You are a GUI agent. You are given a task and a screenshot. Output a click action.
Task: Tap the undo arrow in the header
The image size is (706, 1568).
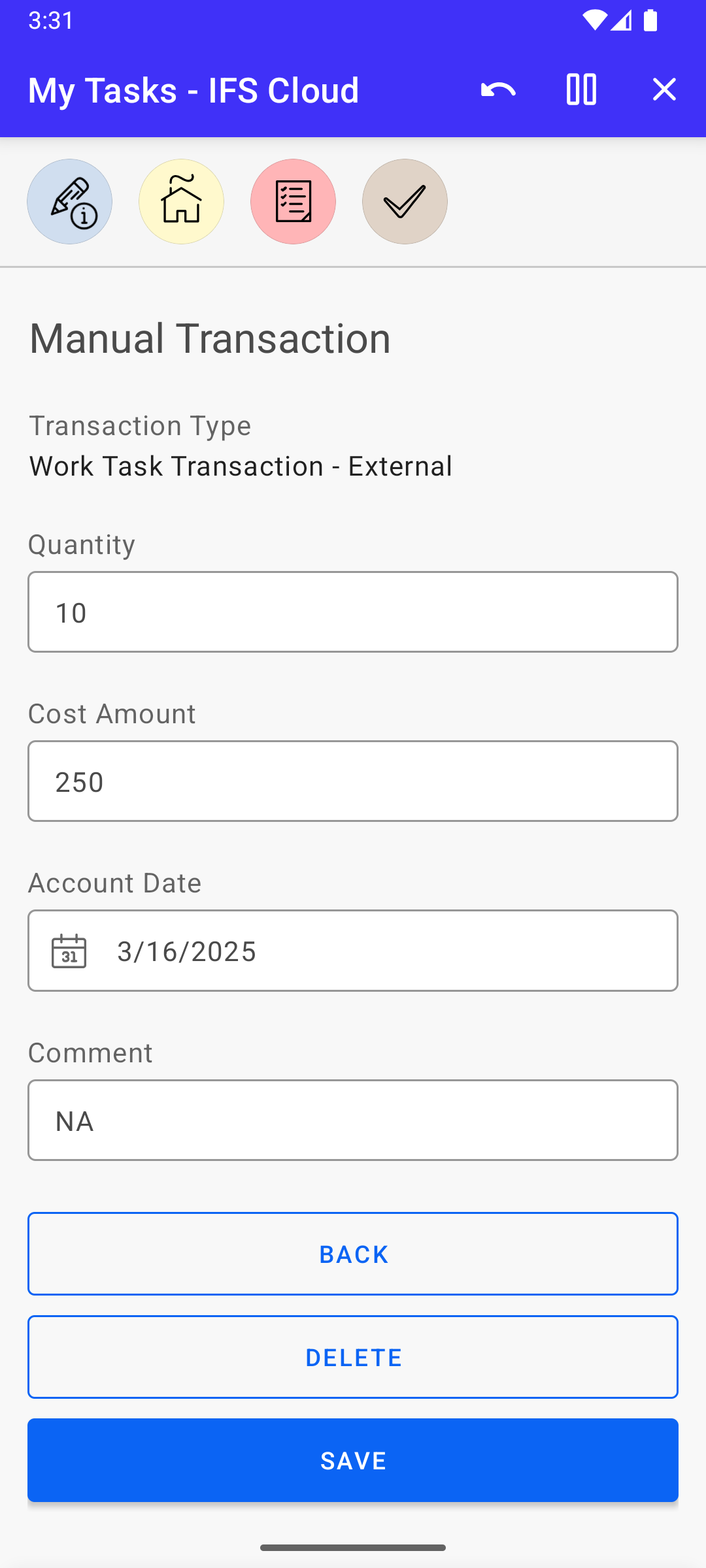pos(498,90)
